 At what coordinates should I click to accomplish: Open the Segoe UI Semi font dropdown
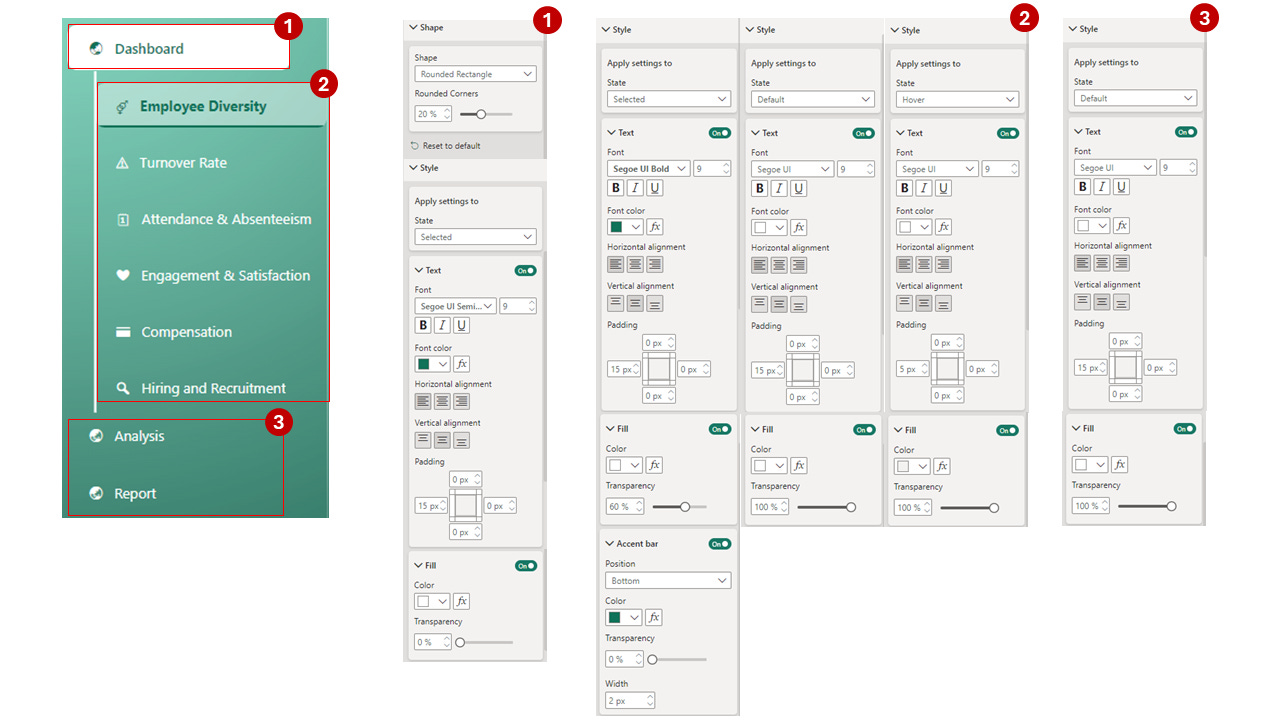455,306
